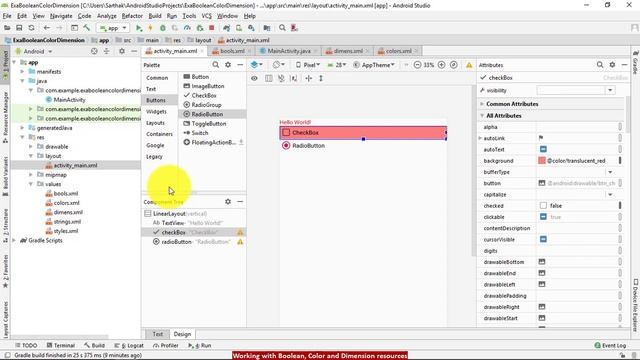Open Project panel settings gear
Viewport: 640px width, 360px height.
point(122,51)
